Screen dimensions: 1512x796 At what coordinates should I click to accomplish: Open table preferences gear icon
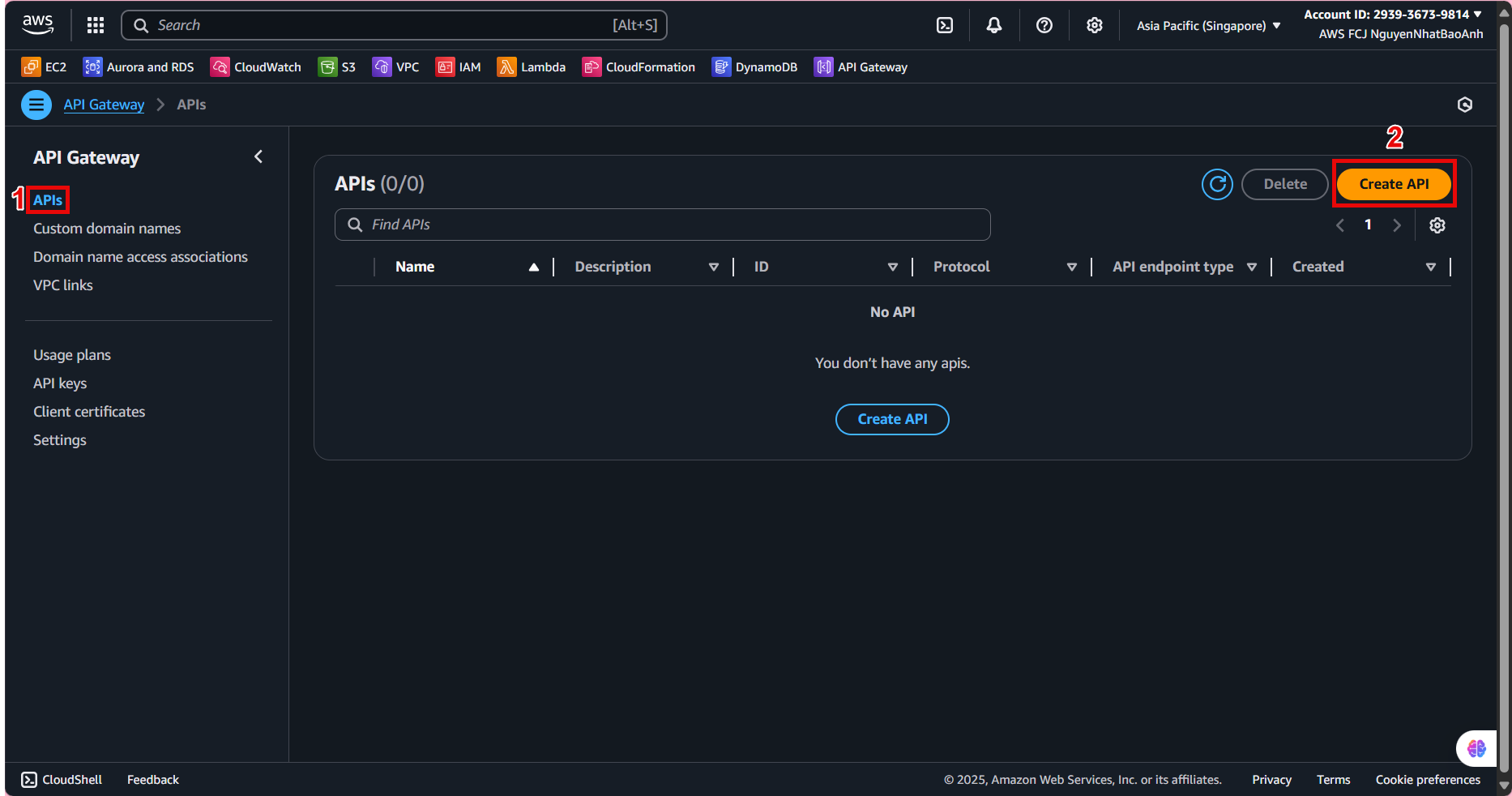1437,225
